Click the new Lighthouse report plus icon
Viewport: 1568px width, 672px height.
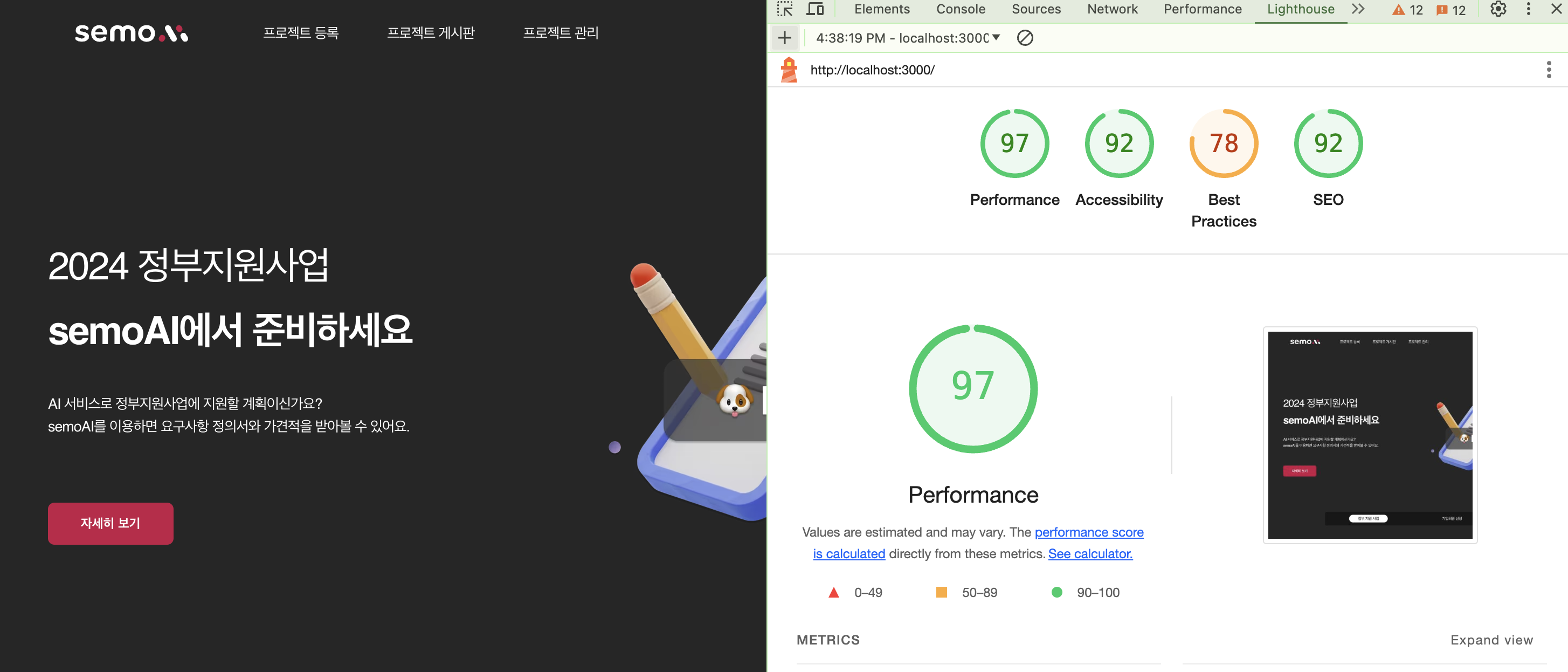point(785,38)
